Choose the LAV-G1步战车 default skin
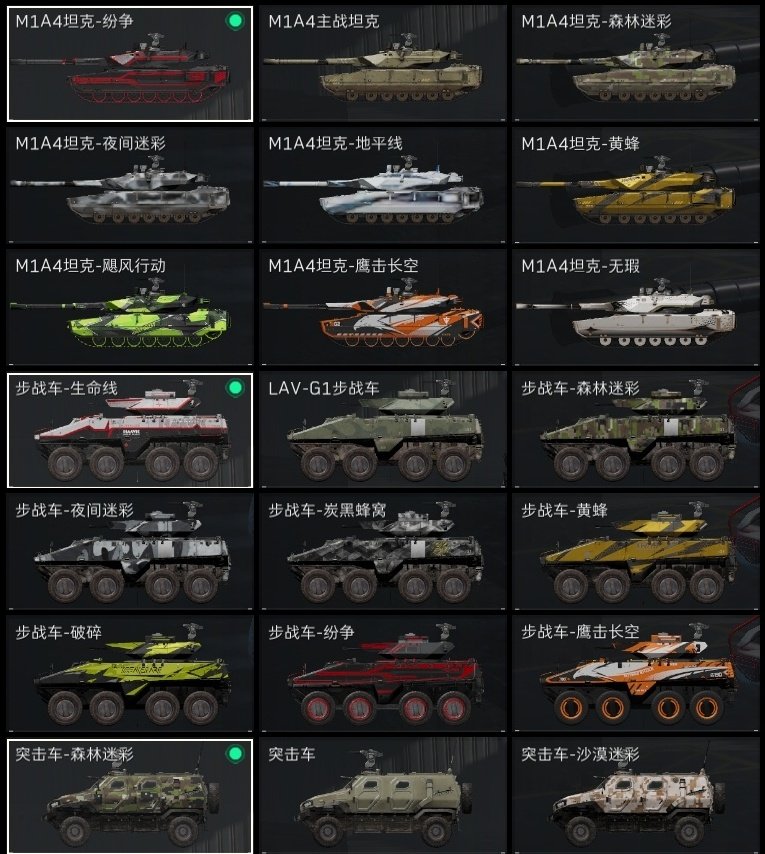The height and width of the screenshot is (854, 765). point(383,430)
